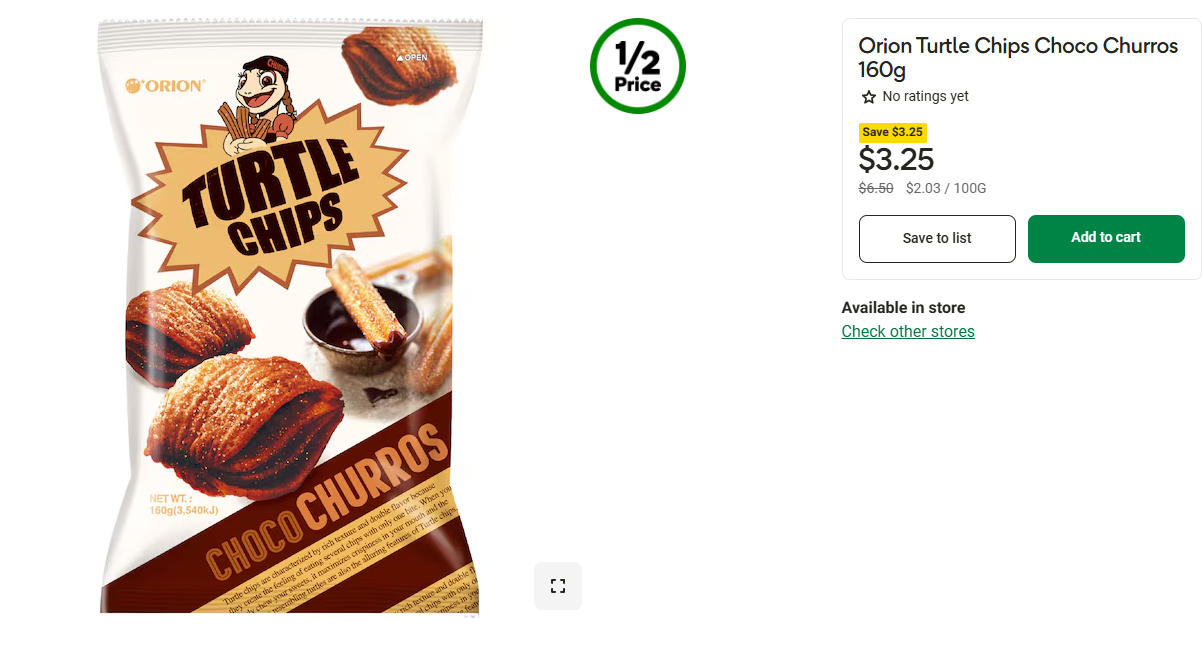1202x649 pixels.
Task: Click the Orion logo on the bag
Action: [165, 86]
